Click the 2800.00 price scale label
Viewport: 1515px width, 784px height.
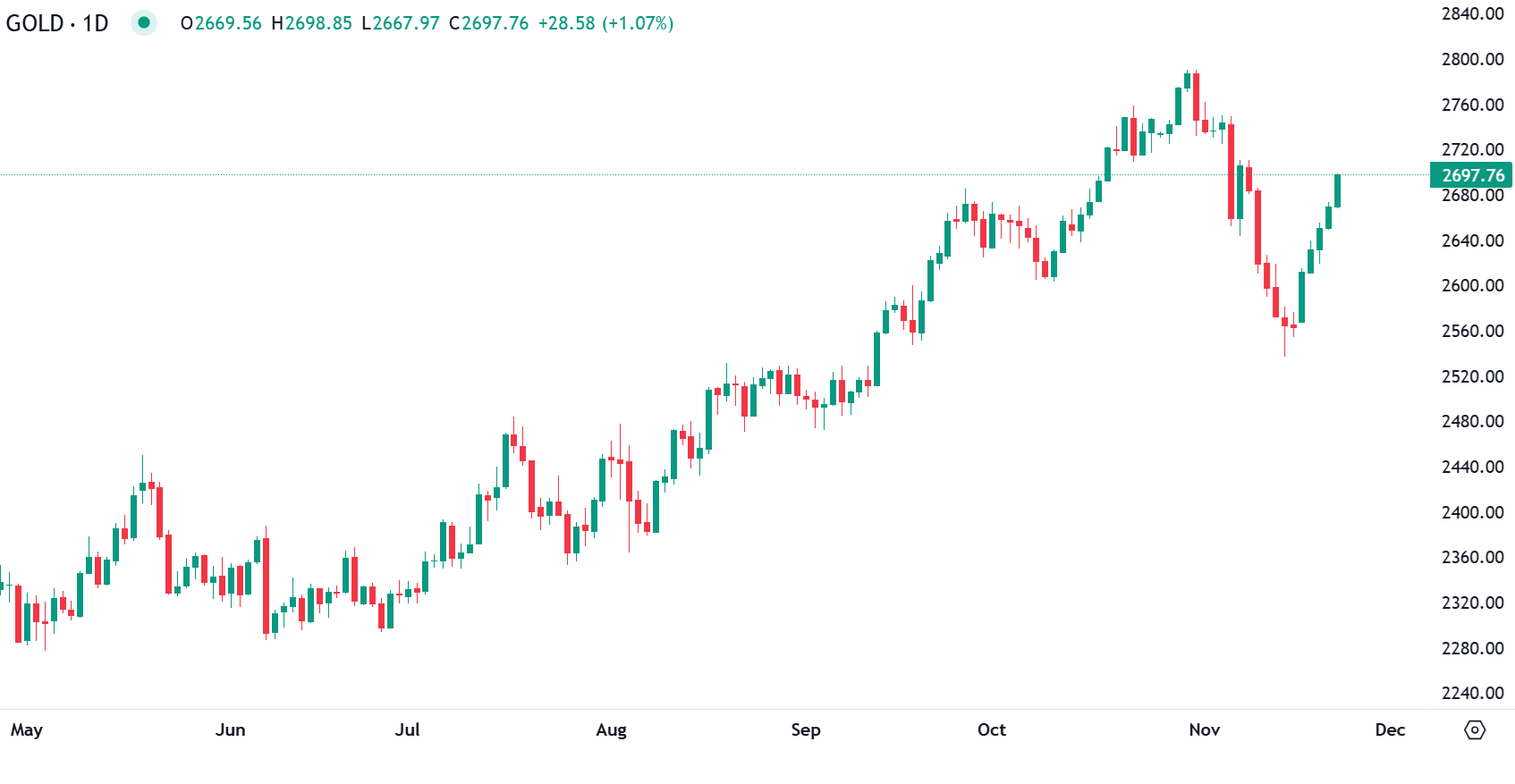pyautogui.click(x=1472, y=59)
